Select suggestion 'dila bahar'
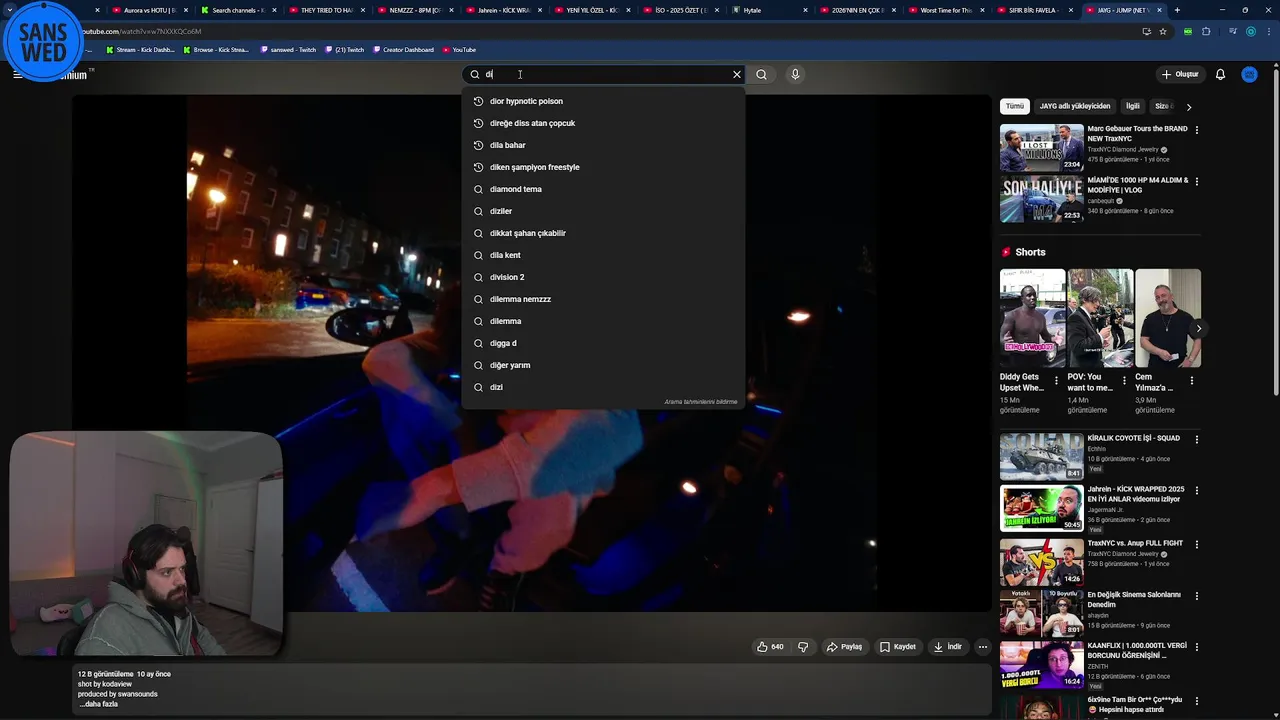Image resolution: width=1280 pixels, height=720 pixels. [603, 145]
